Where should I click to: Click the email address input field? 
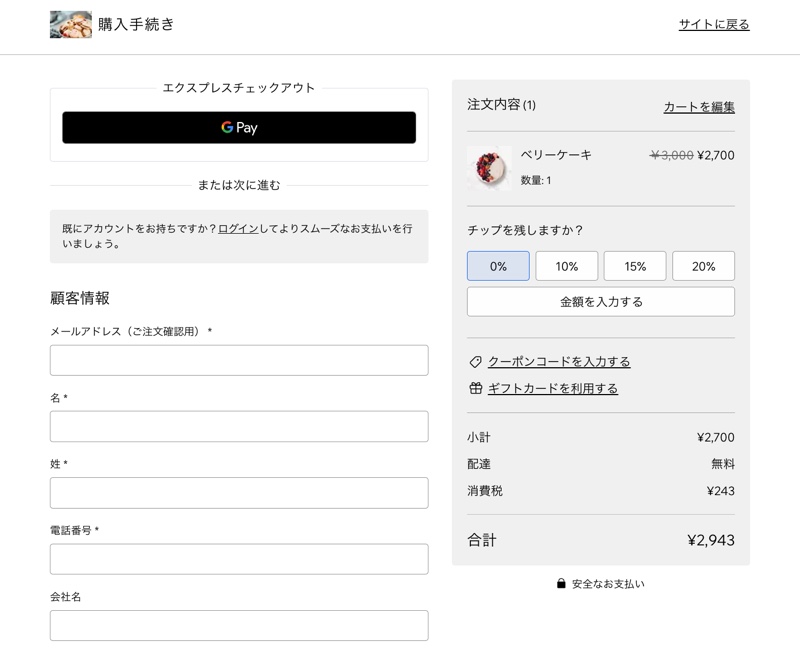pos(238,358)
